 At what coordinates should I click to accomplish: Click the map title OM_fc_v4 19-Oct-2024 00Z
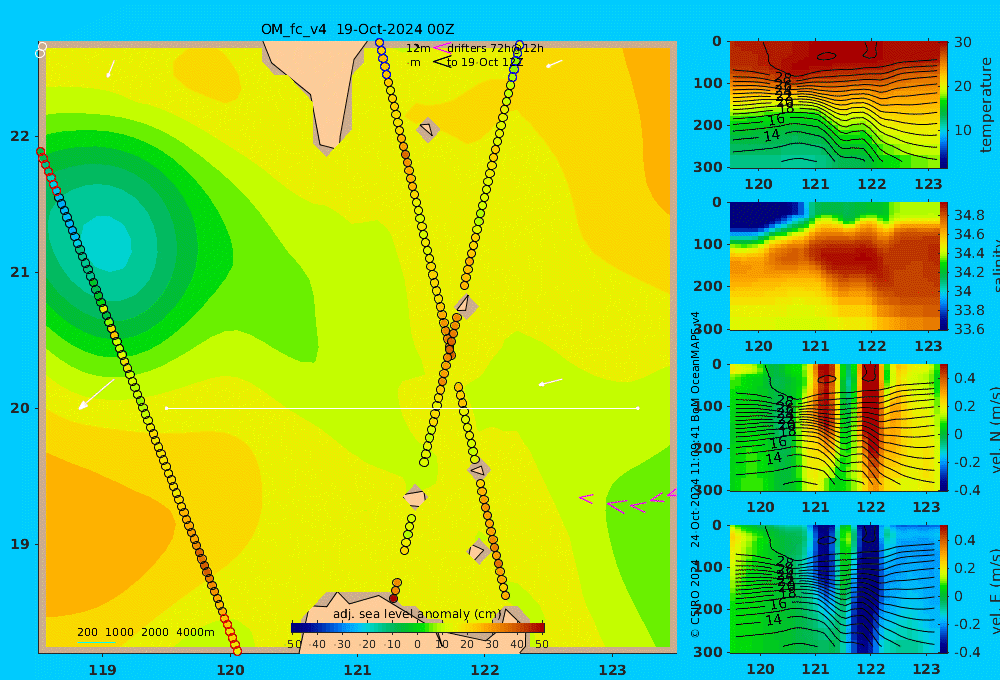[357, 29]
